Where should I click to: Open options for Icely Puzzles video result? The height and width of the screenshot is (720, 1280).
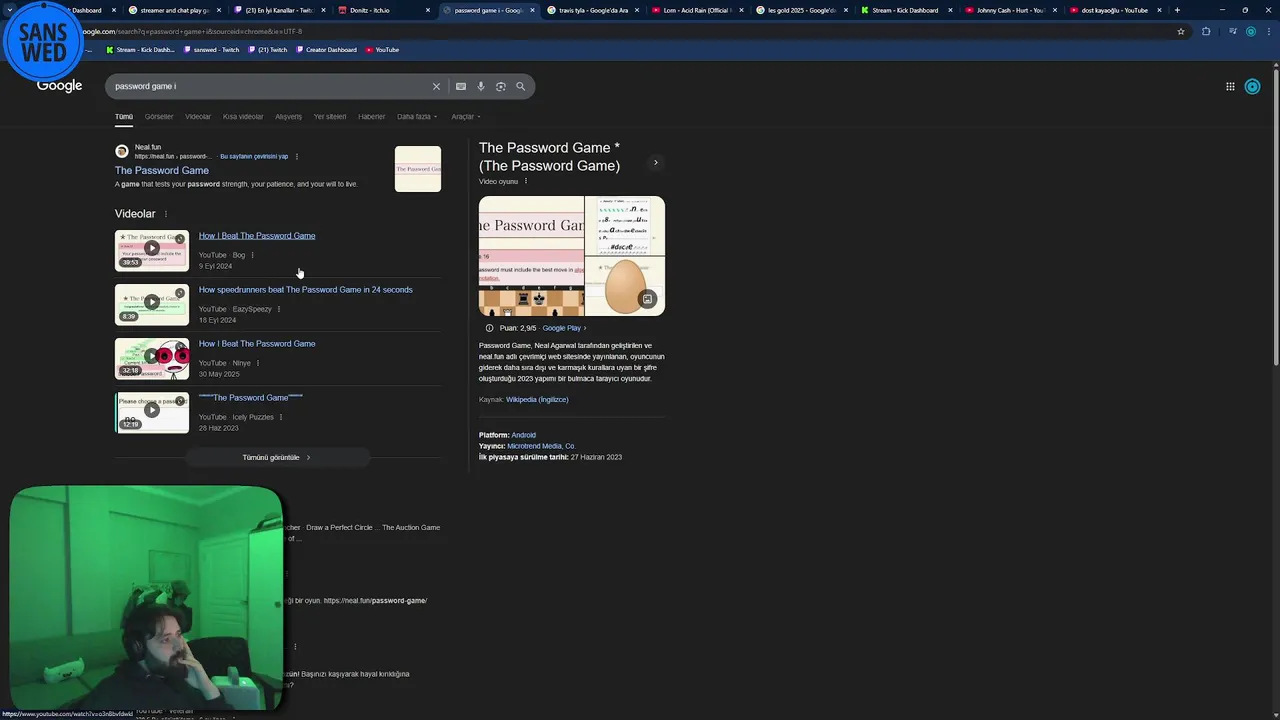point(281,417)
